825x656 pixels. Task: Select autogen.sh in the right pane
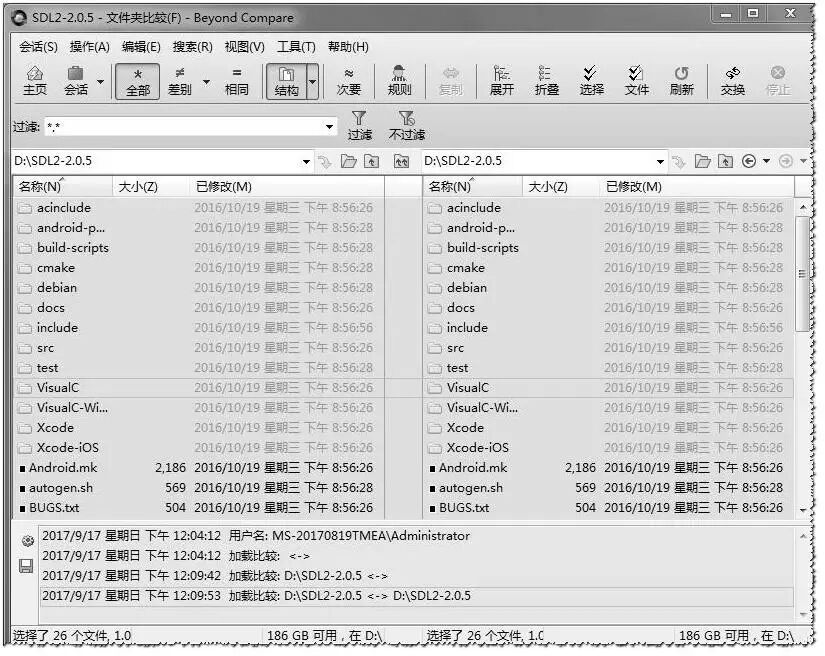pyautogui.click(x=608, y=488)
